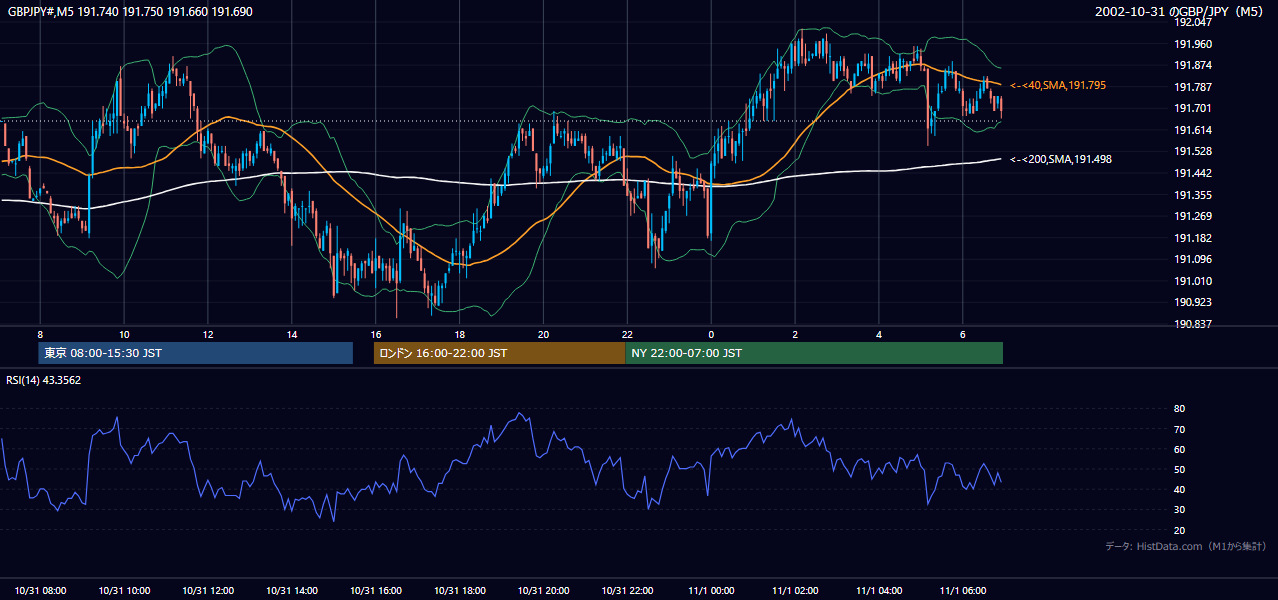Click the 2002-10-31 GBP/JPY (M5) chart title
Viewport: 1278px width, 600px height.
(x=1181, y=11)
